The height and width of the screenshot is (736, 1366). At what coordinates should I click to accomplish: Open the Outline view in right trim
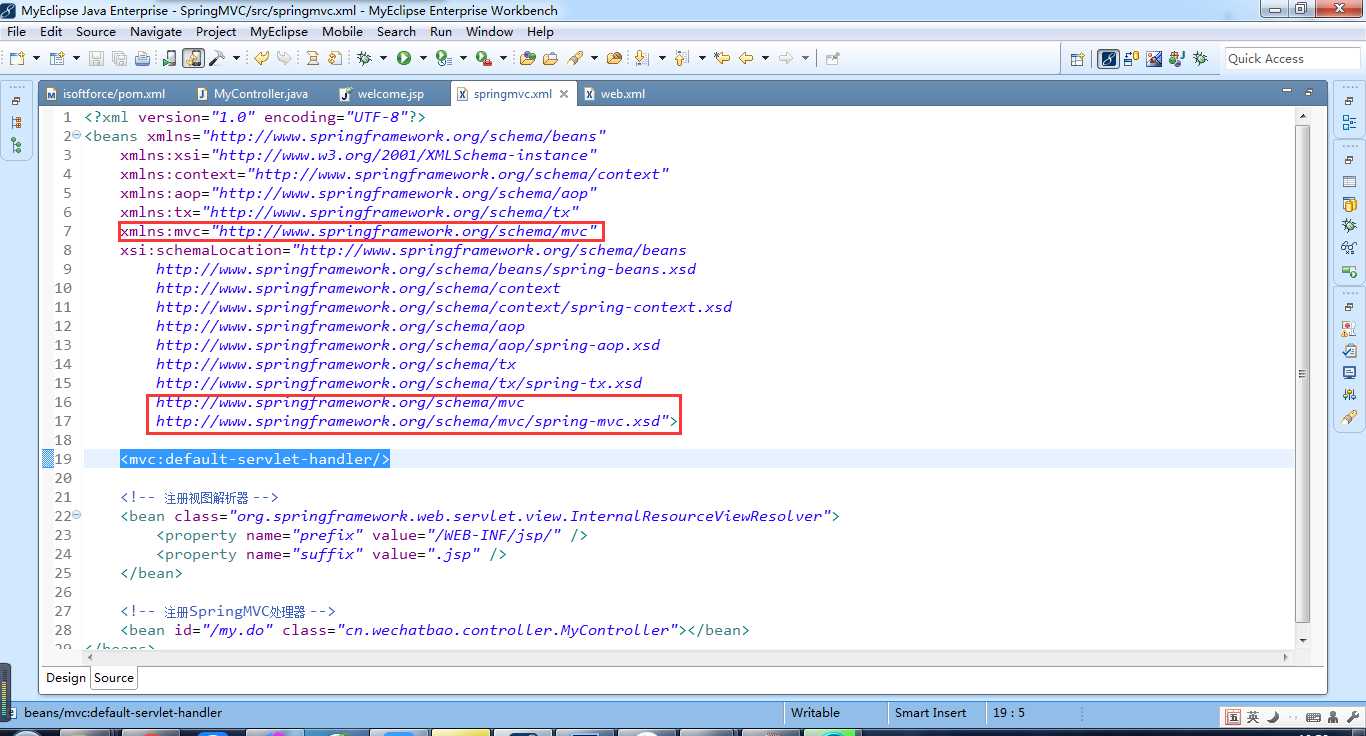1349,123
